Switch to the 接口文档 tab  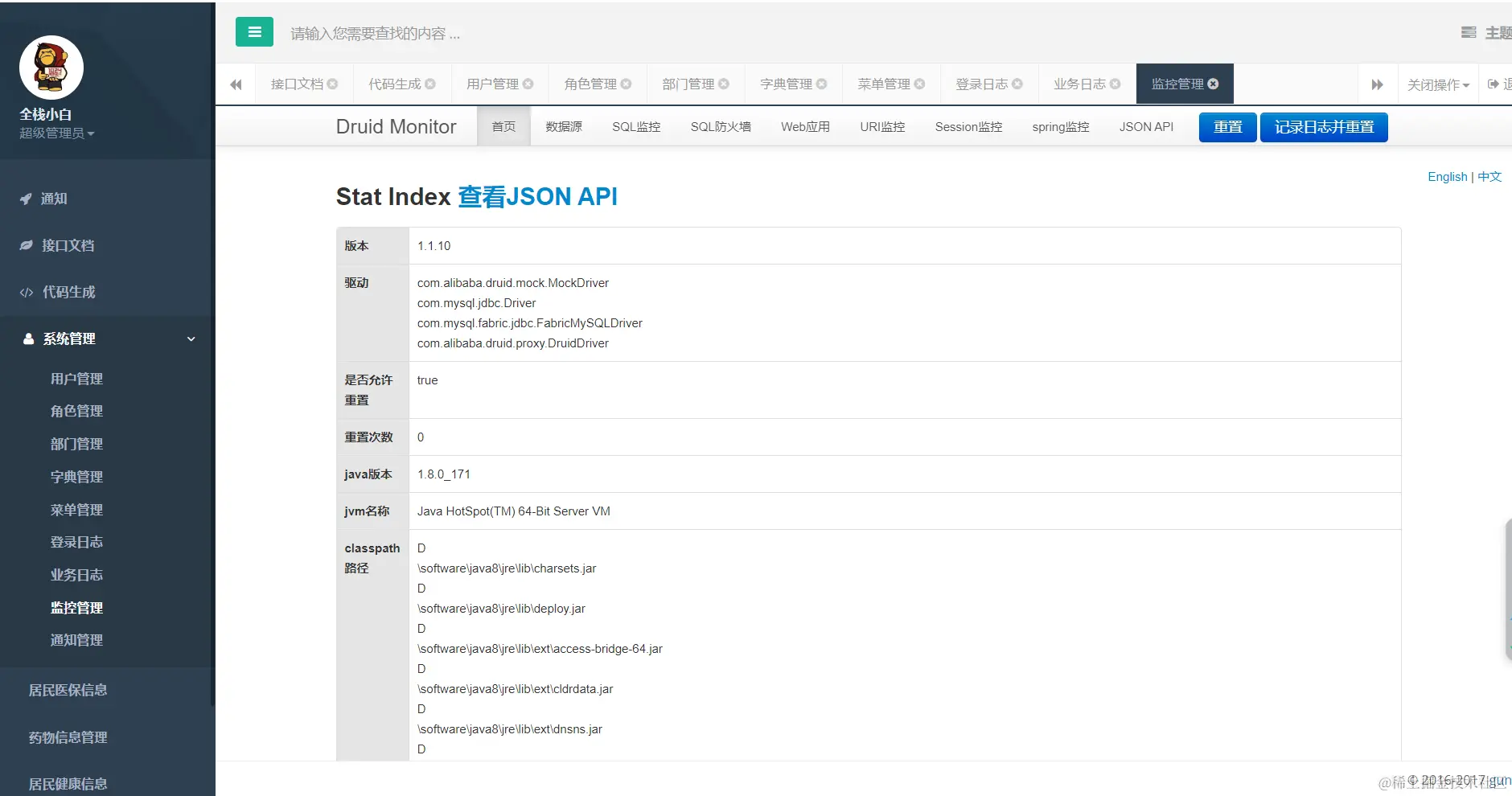(297, 84)
